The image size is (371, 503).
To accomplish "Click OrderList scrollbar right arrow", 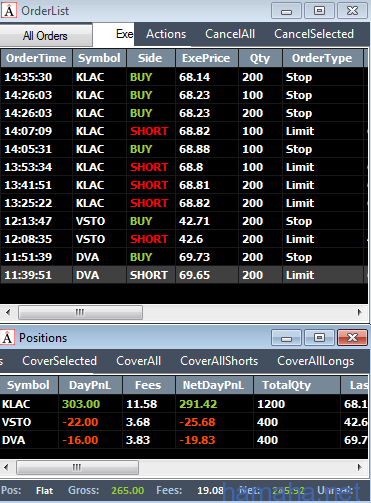I will pos(359,312).
